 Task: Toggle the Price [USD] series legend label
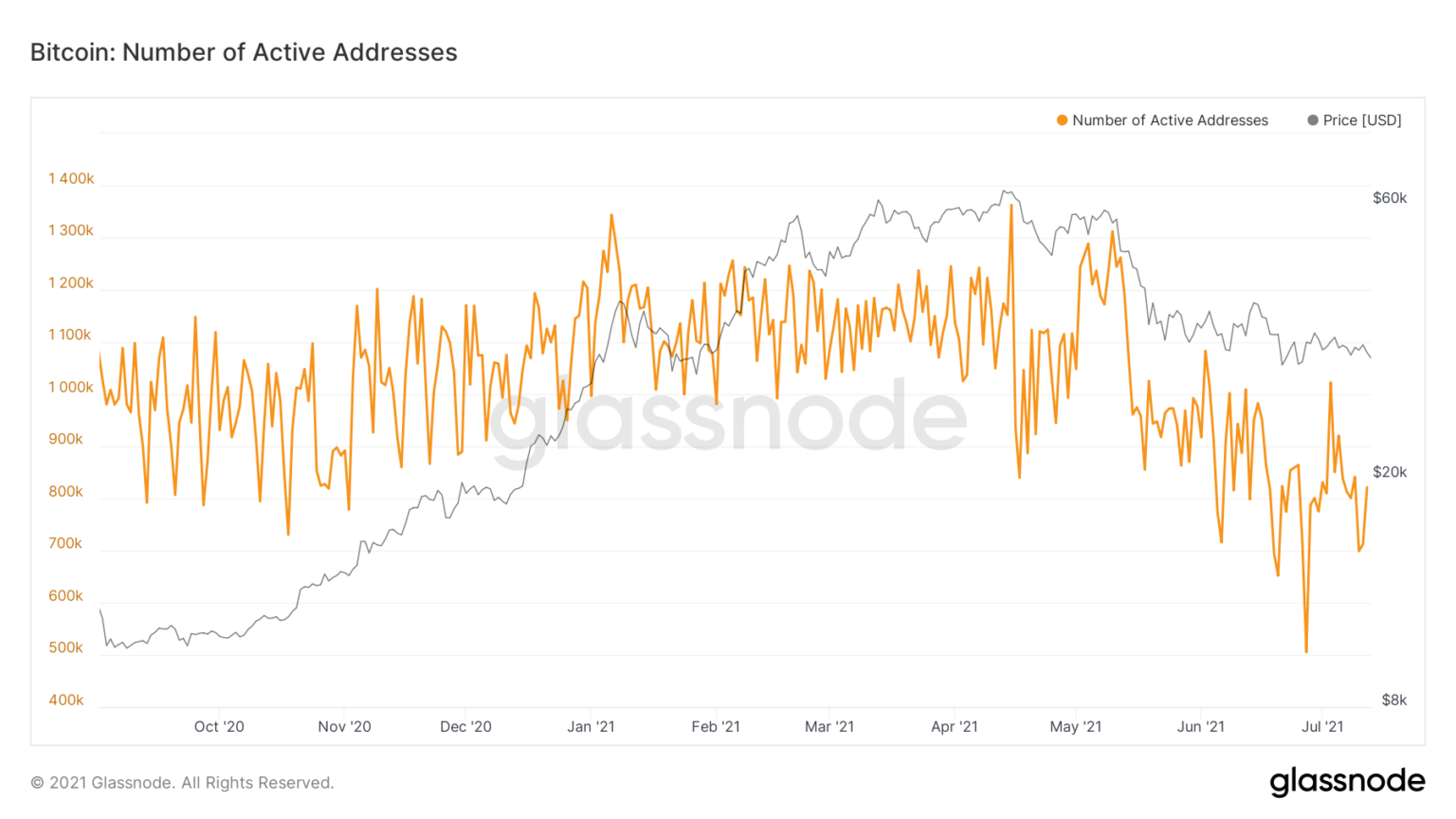tap(1361, 120)
